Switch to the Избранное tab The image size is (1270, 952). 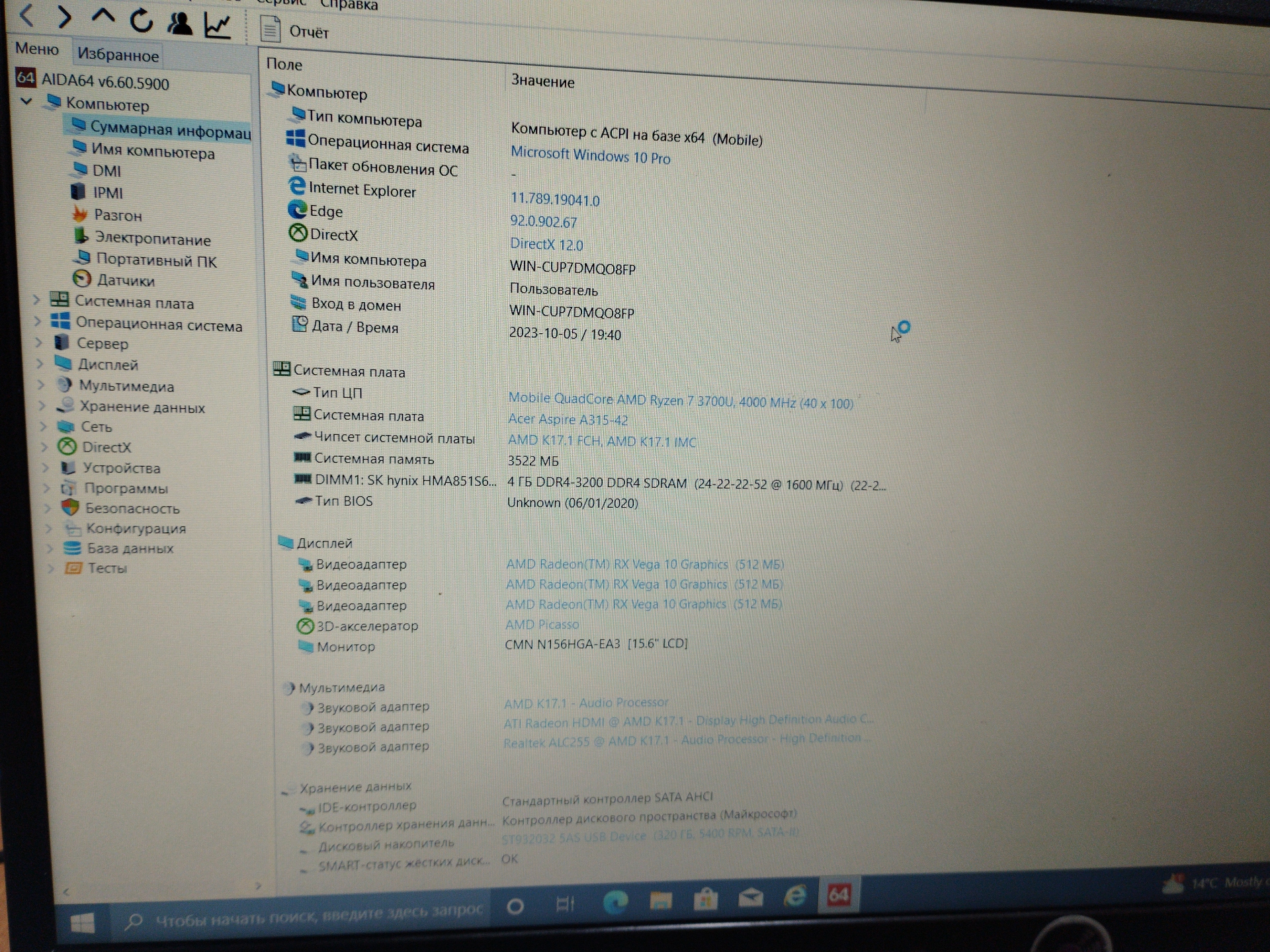pos(118,54)
